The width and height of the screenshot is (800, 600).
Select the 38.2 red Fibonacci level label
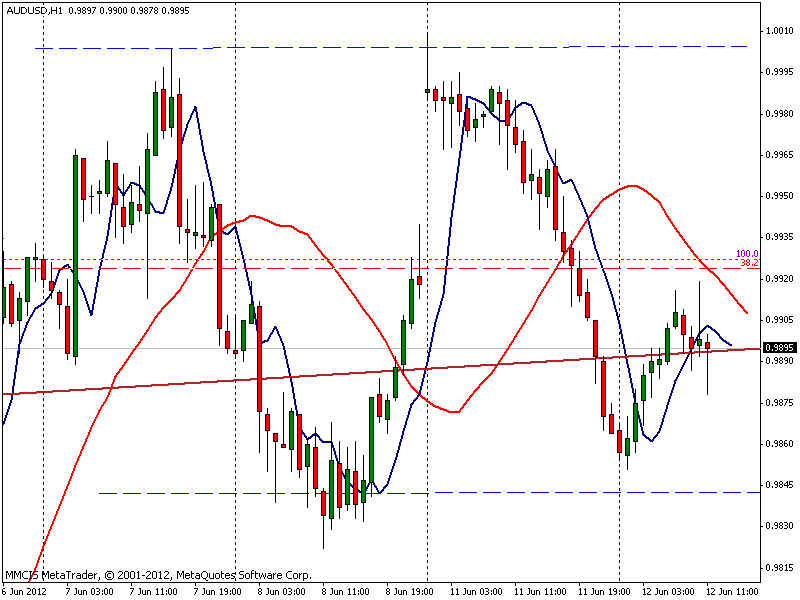[x=749, y=263]
